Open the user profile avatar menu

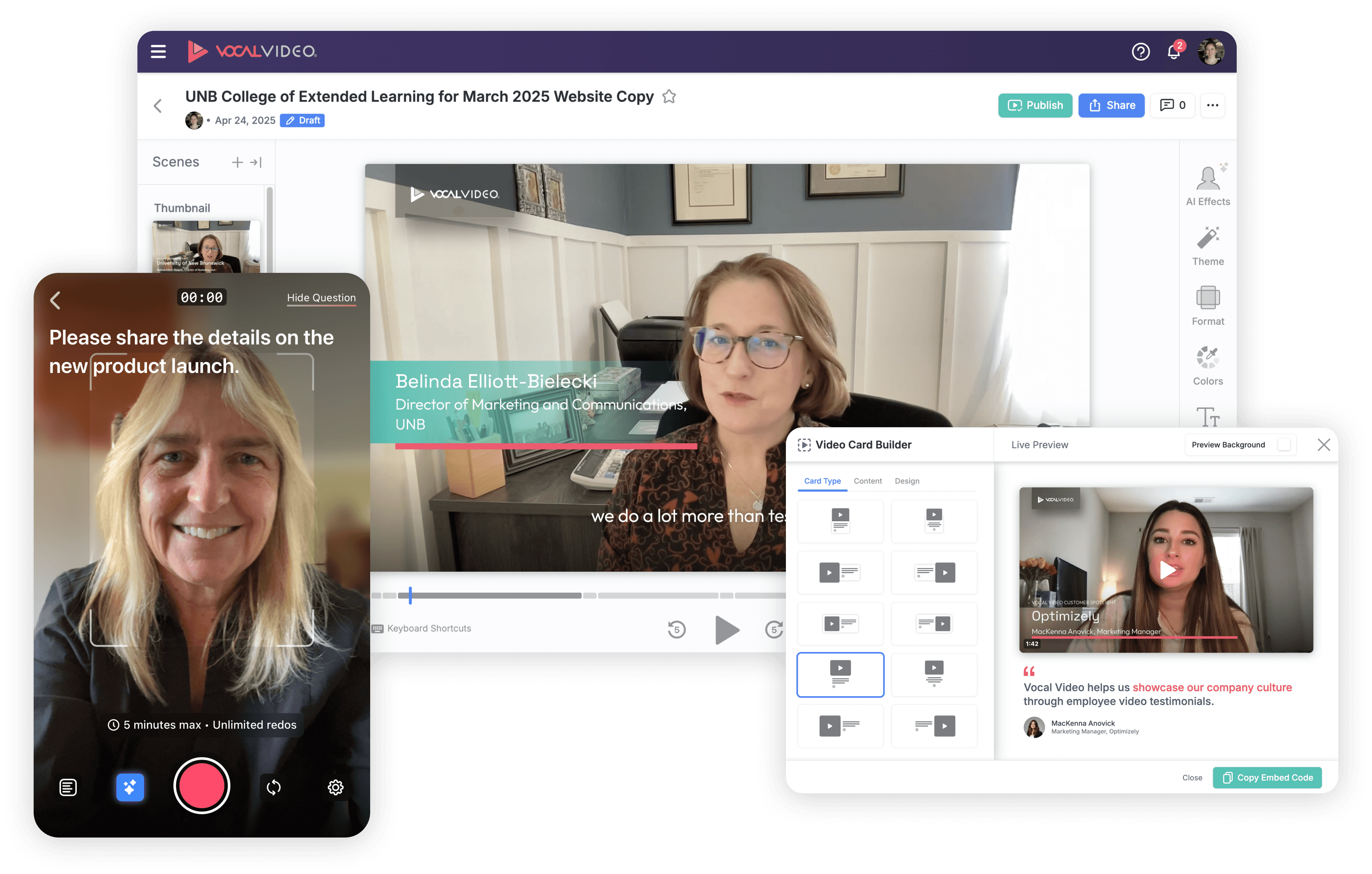tap(1211, 52)
